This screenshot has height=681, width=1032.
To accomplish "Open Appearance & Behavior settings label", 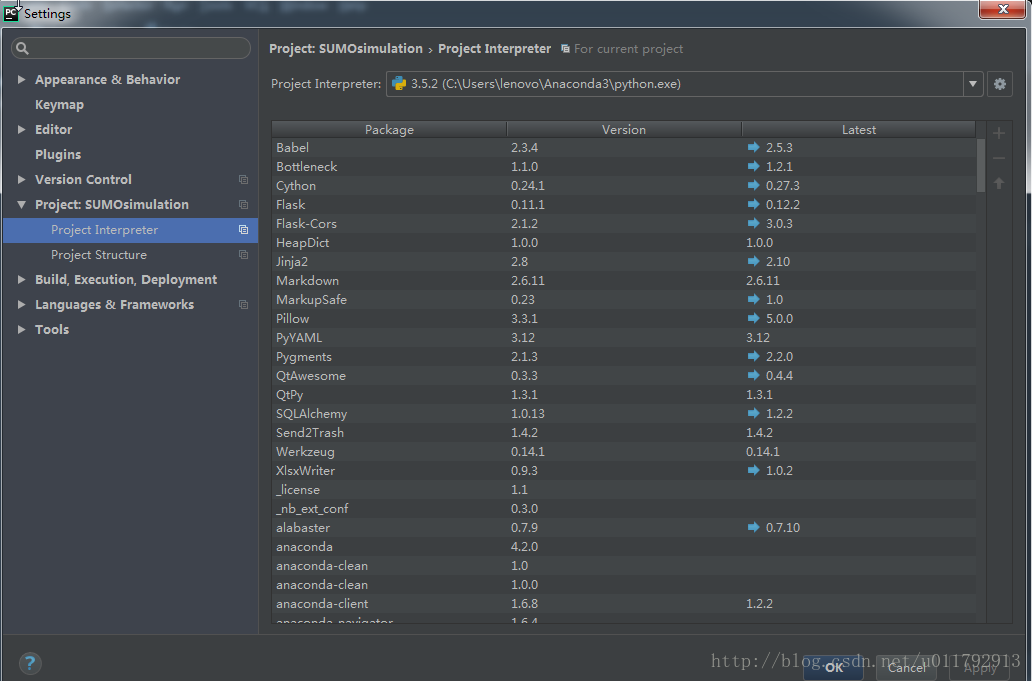I will pyautogui.click(x=107, y=80).
